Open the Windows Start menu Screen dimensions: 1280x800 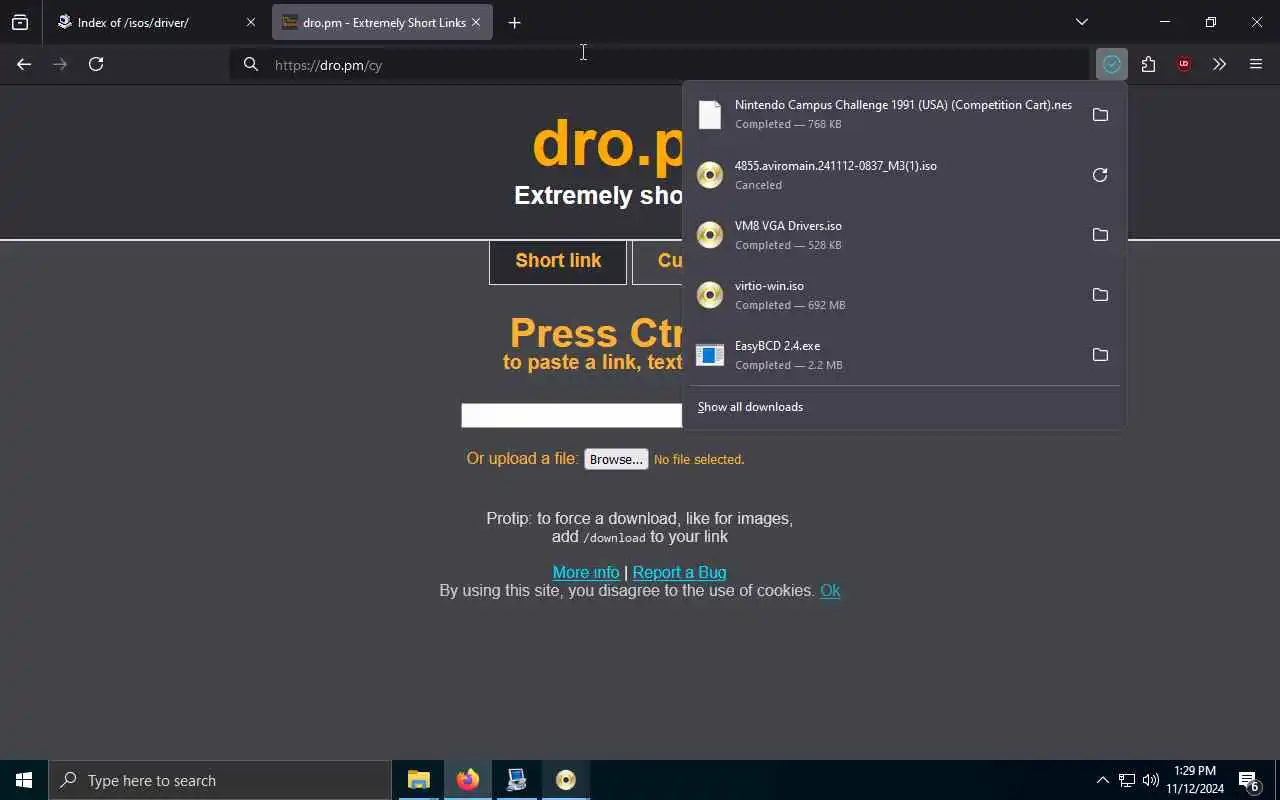[24, 780]
